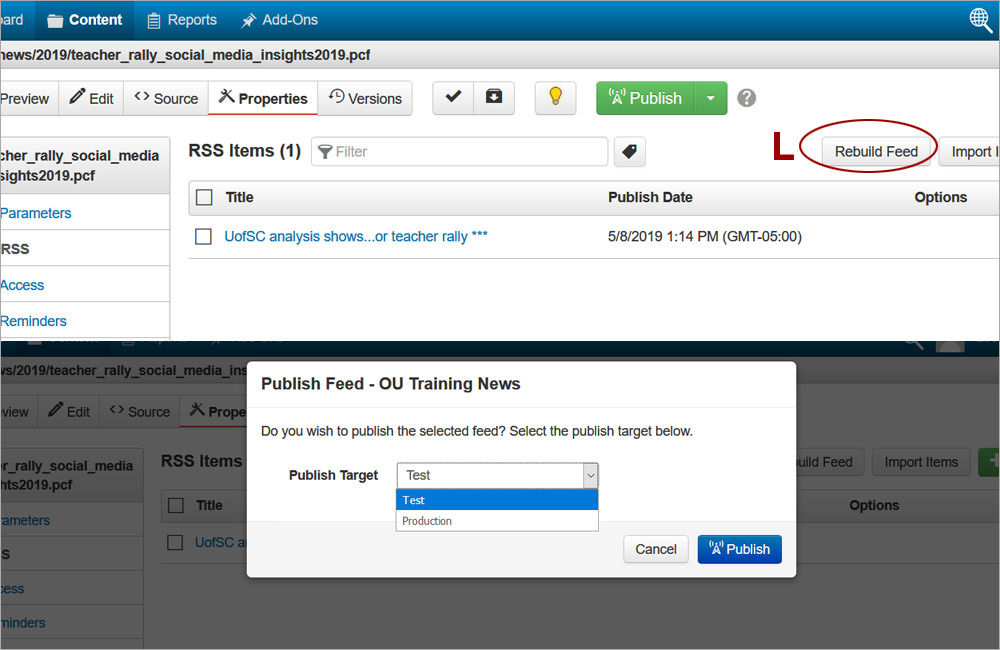Open Parameters in the left sidebar
Viewport: 1000px width, 650px height.
point(36,213)
